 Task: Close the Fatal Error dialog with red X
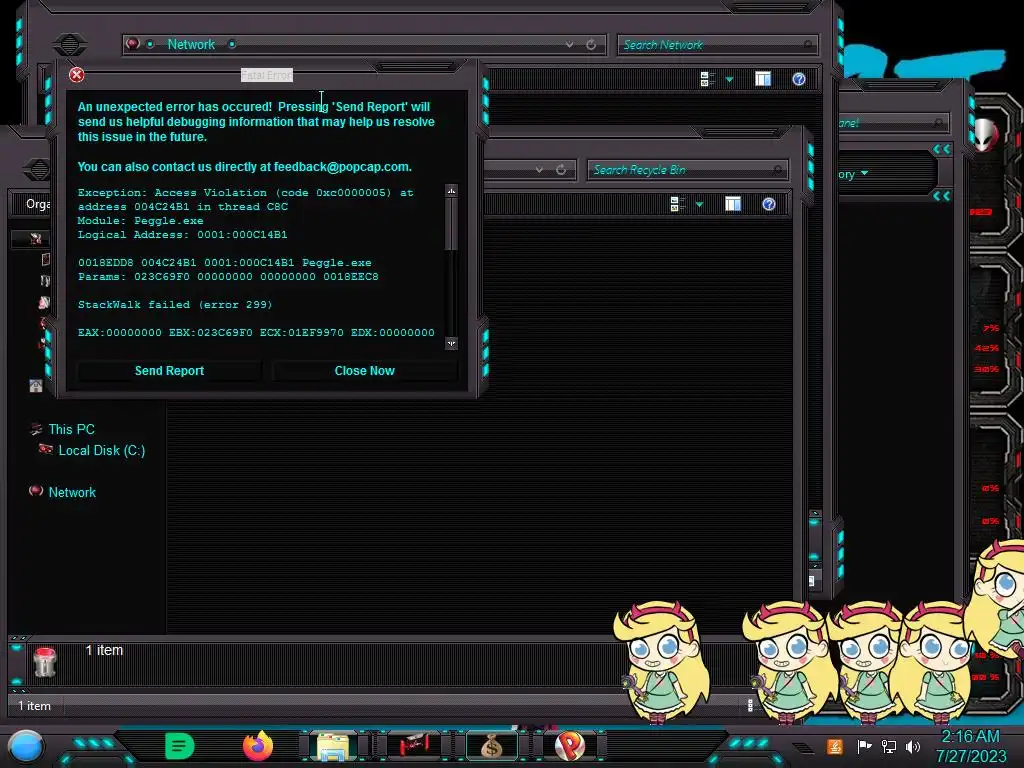(76, 75)
